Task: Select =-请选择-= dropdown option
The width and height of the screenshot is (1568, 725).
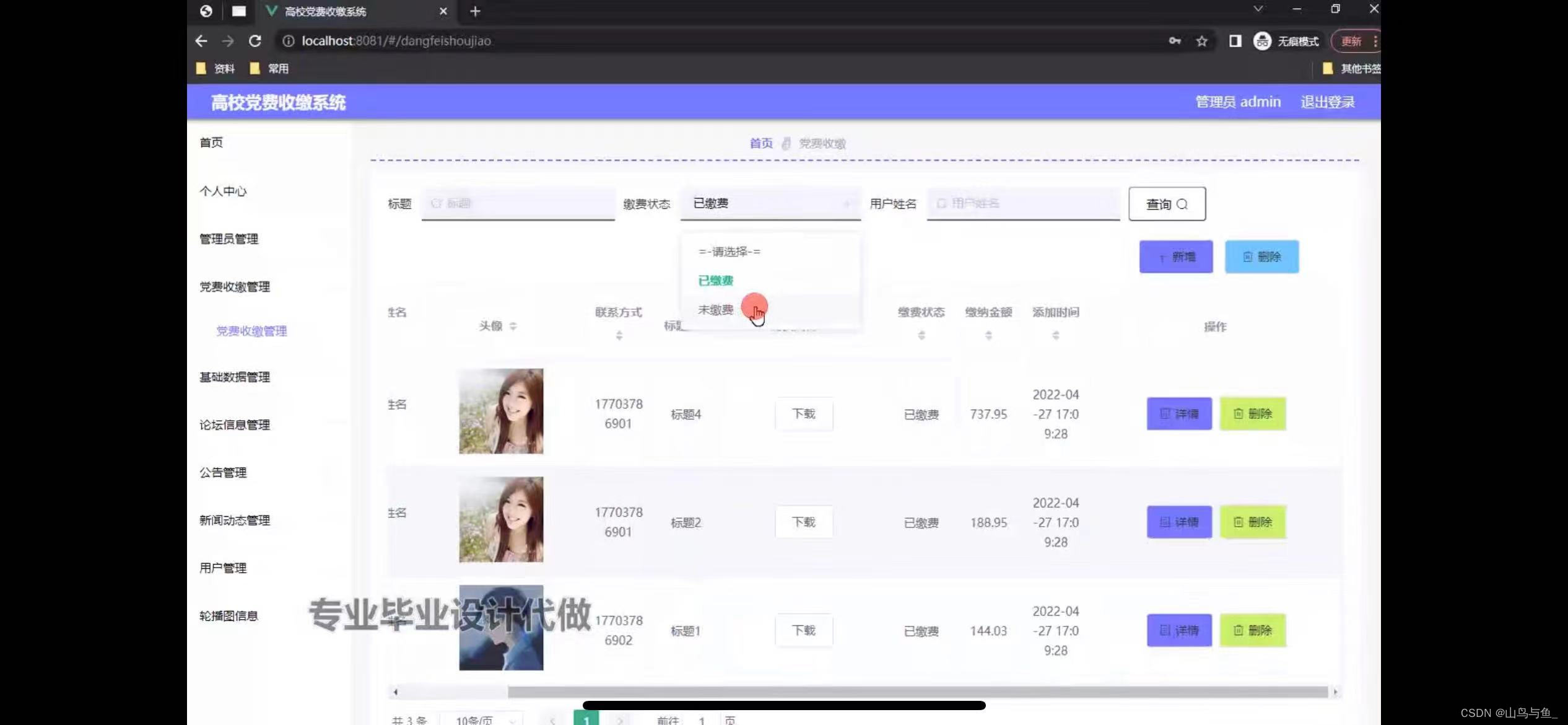Action: 770,252
